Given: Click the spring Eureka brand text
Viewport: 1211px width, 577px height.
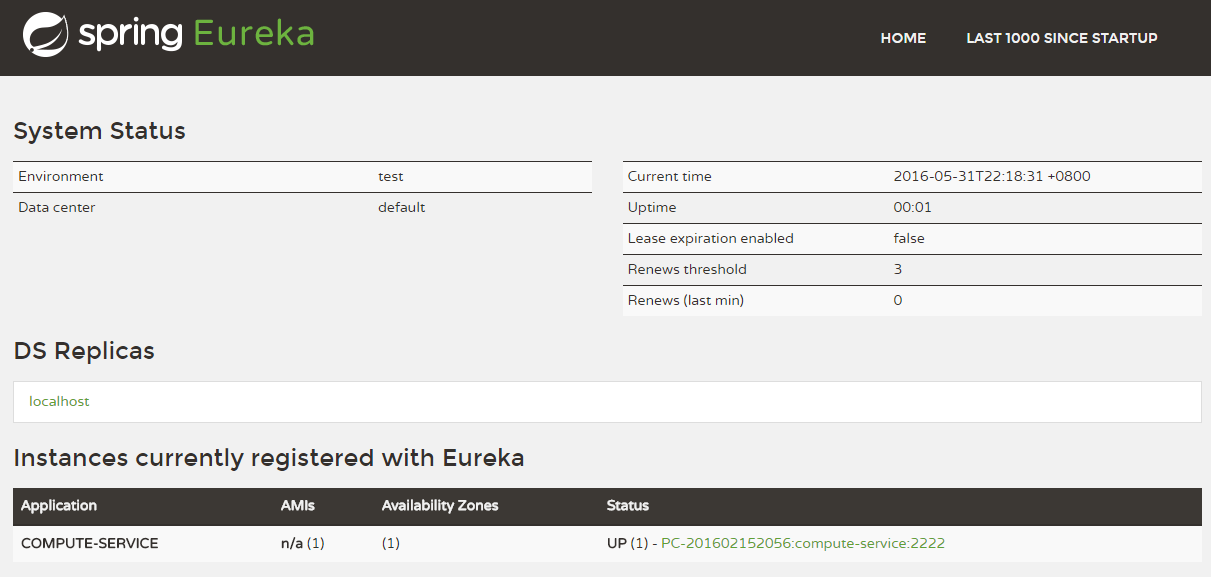Looking at the screenshot, I should pyautogui.click(x=196, y=34).
